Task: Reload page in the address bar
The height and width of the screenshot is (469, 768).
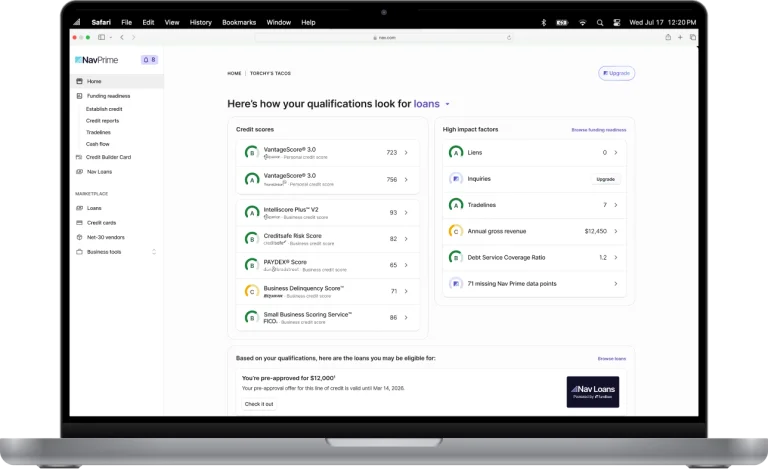Action: coord(509,38)
